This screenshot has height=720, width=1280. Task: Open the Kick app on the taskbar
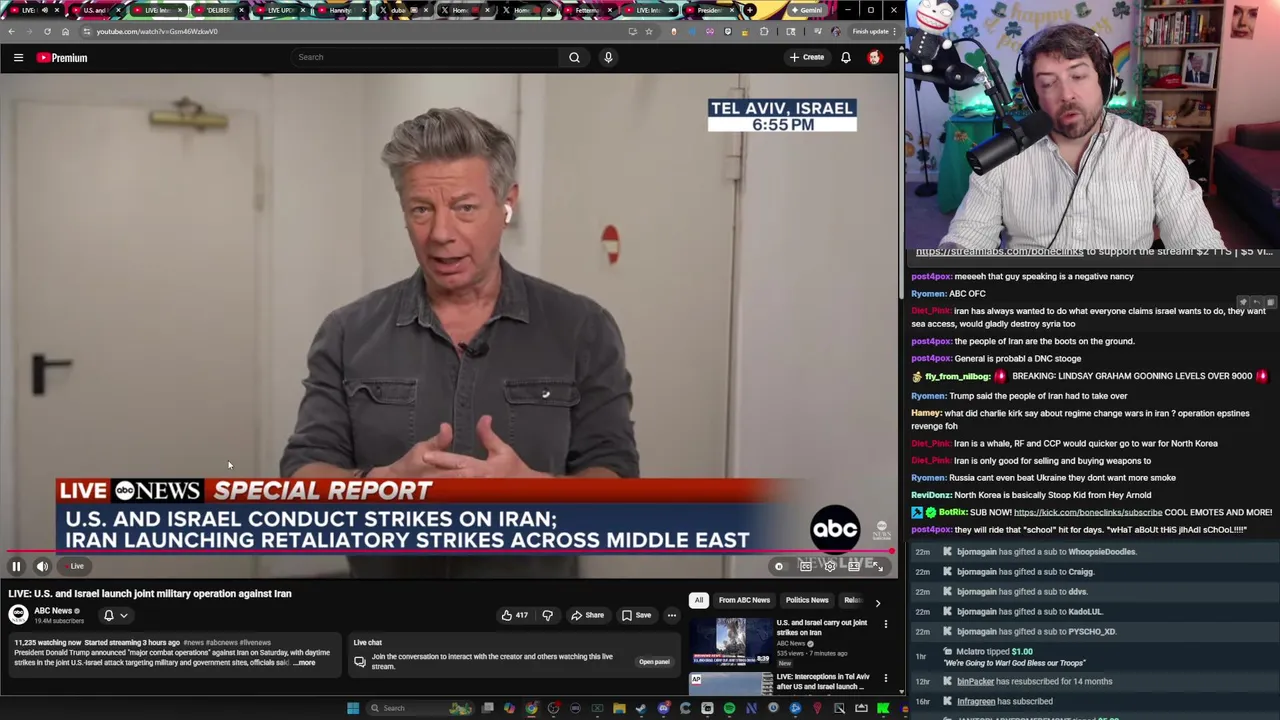click(x=883, y=708)
